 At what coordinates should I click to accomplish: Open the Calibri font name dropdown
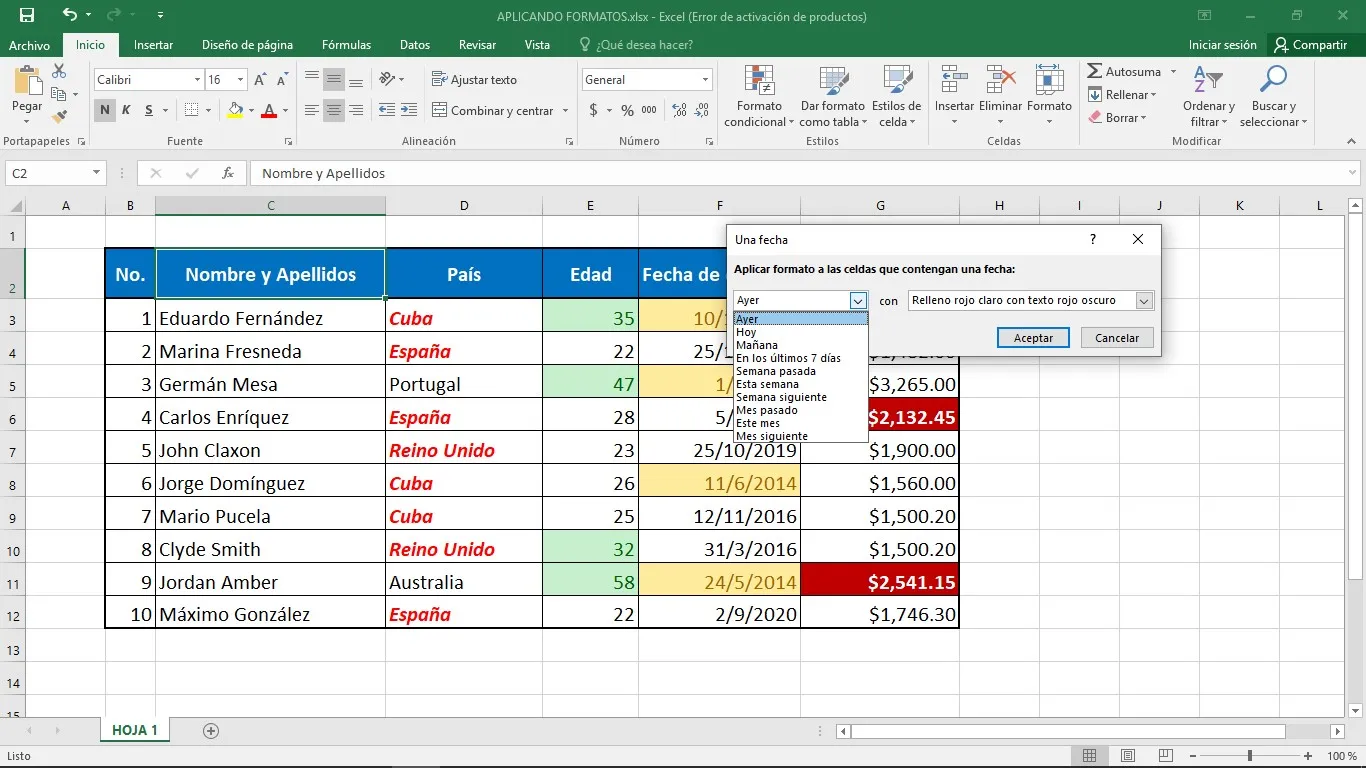[197, 80]
